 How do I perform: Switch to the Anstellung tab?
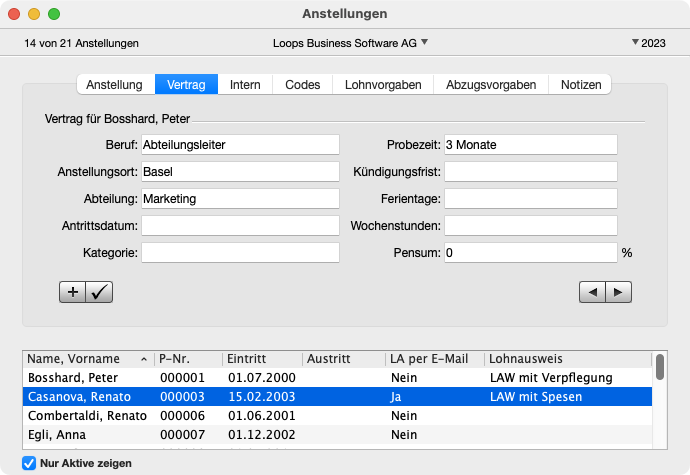pyautogui.click(x=116, y=85)
